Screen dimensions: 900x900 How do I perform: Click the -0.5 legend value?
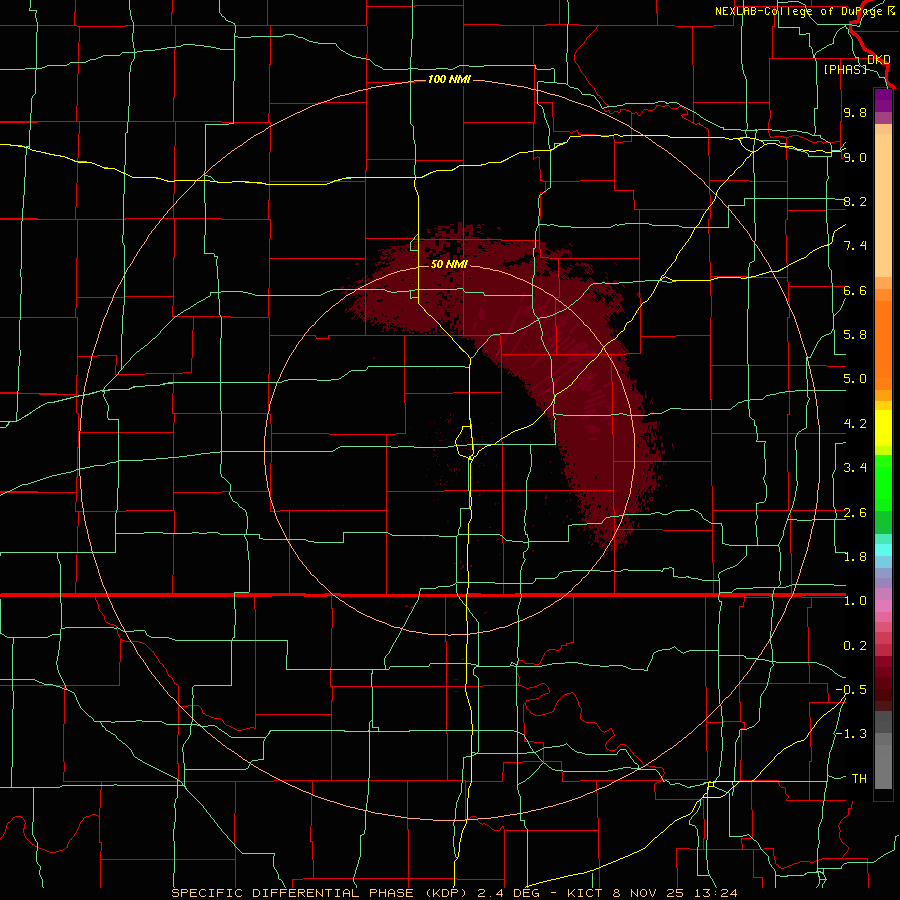tap(851, 690)
